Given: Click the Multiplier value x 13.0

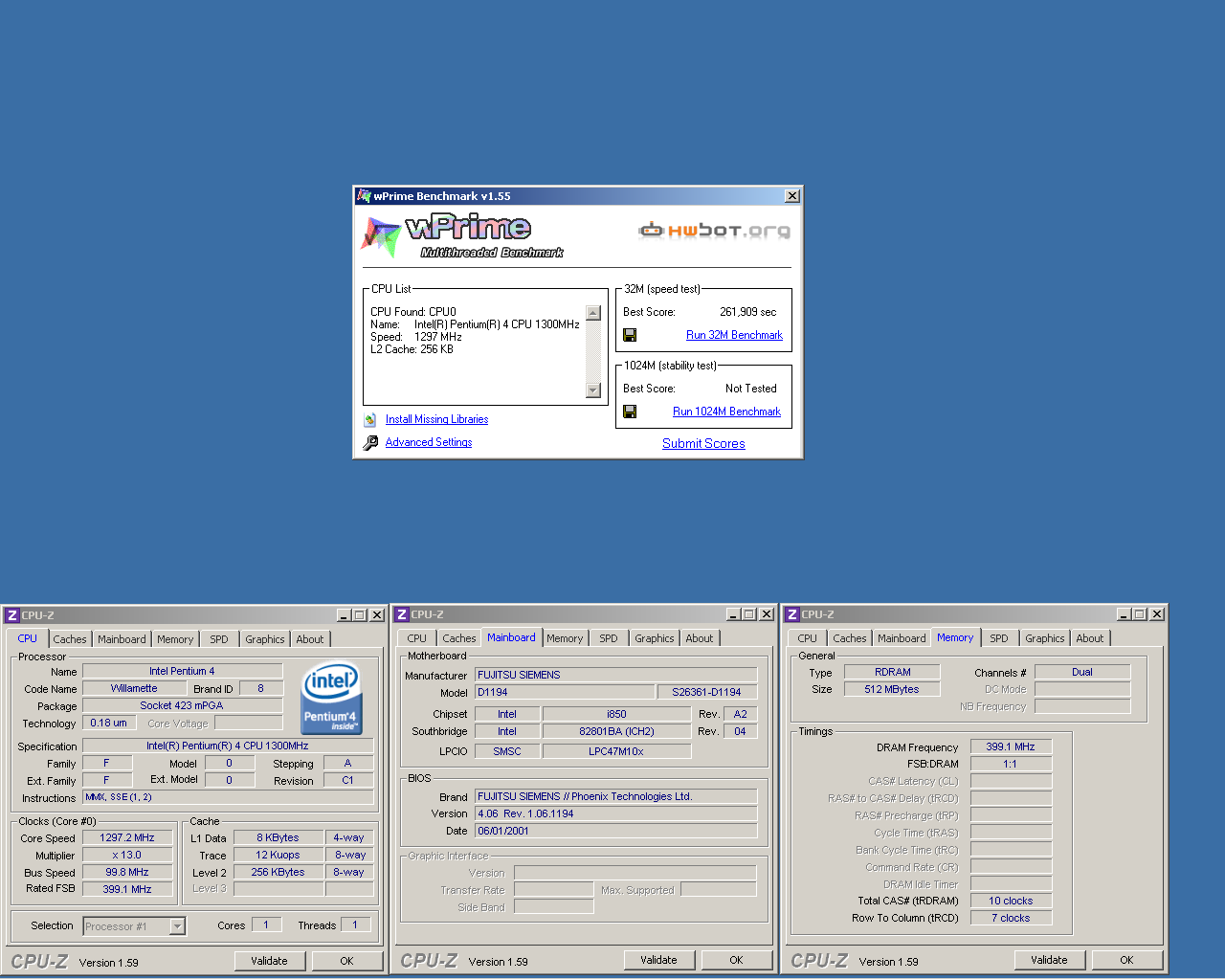Looking at the screenshot, I should tap(127, 855).
